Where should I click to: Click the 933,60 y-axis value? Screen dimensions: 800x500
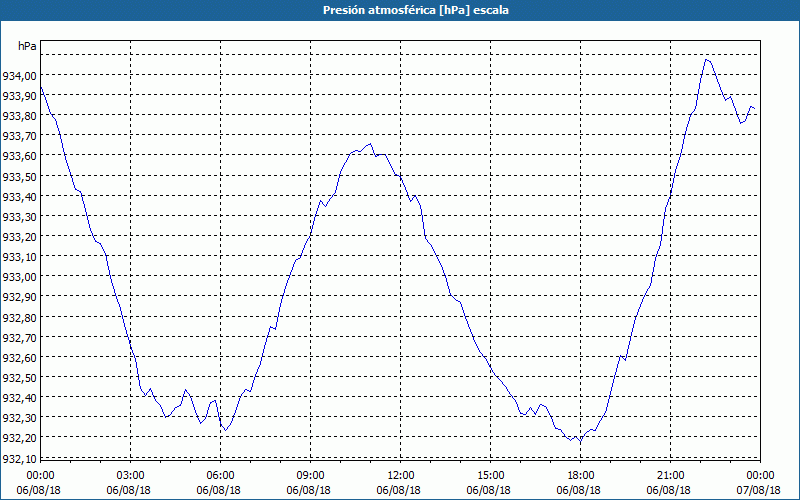19,156
